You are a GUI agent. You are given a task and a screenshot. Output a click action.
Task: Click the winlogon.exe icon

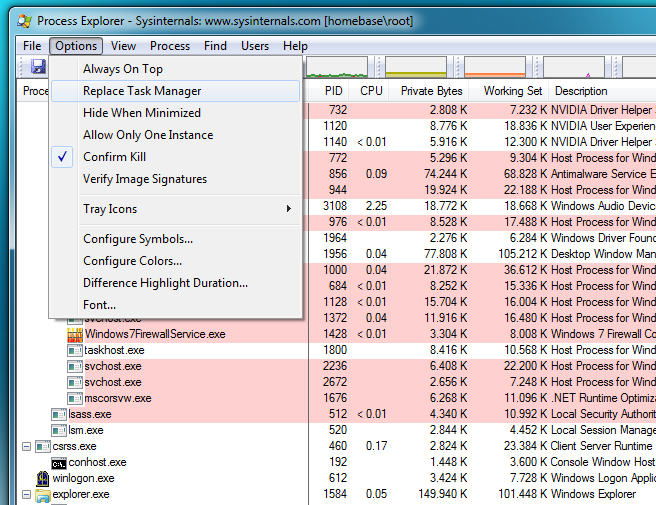click(43, 478)
